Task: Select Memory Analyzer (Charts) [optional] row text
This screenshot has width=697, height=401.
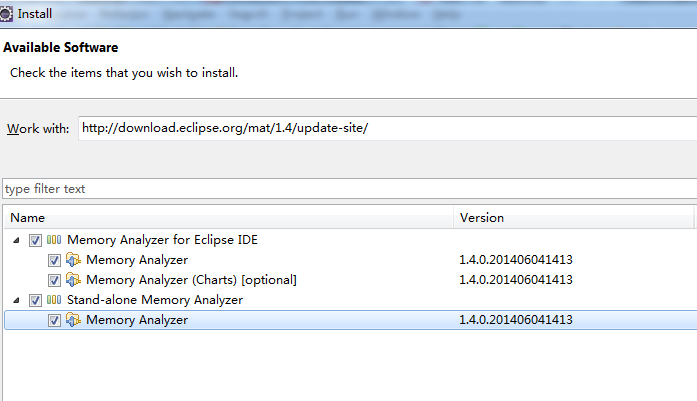Action: pyautogui.click(x=191, y=280)
